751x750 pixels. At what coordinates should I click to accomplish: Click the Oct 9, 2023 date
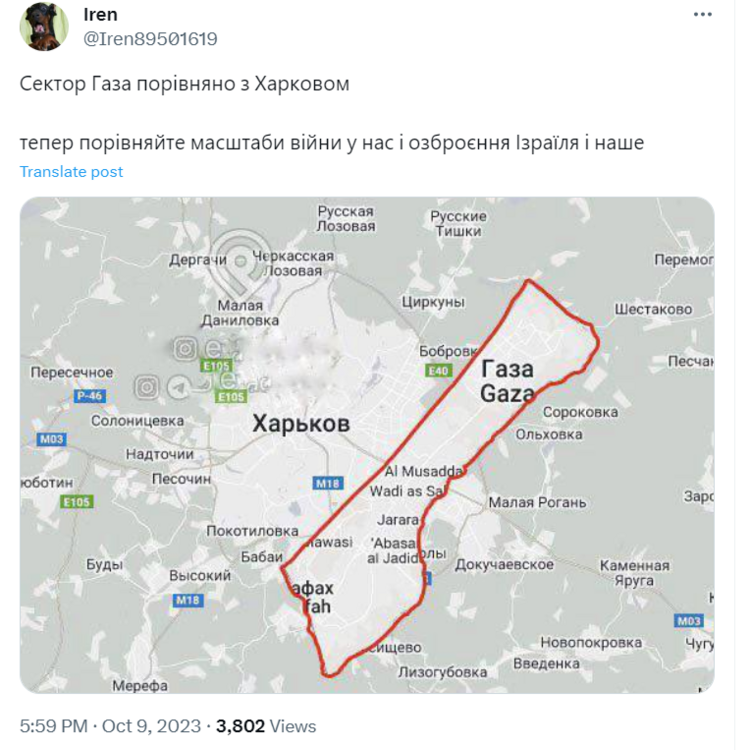153,726
